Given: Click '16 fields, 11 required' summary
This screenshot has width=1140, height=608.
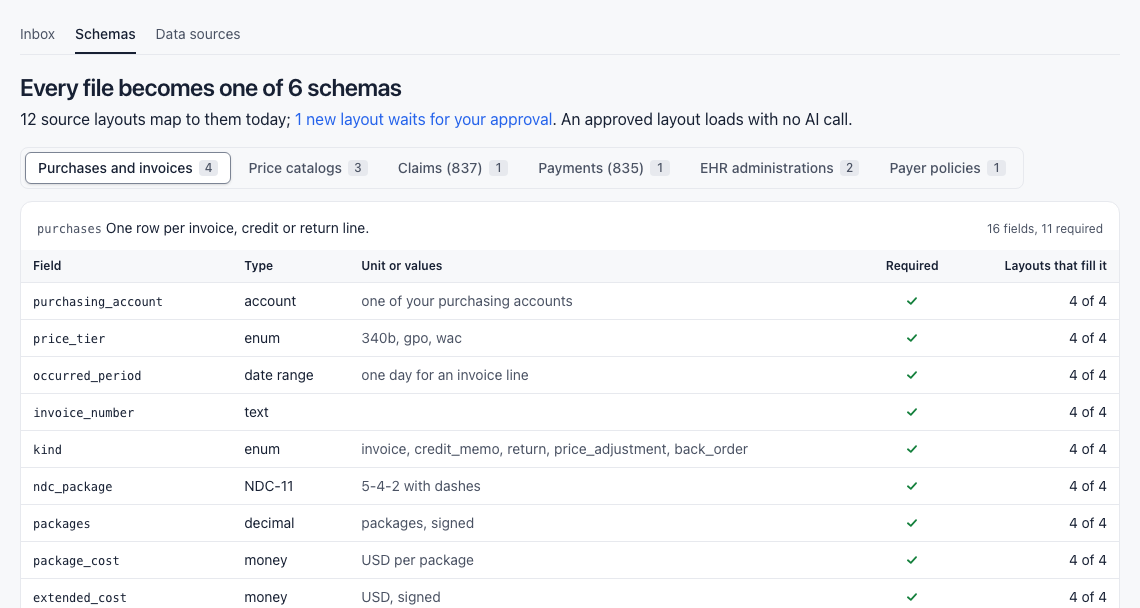Looking at the screenshot, I should [x=1045, y=228].
